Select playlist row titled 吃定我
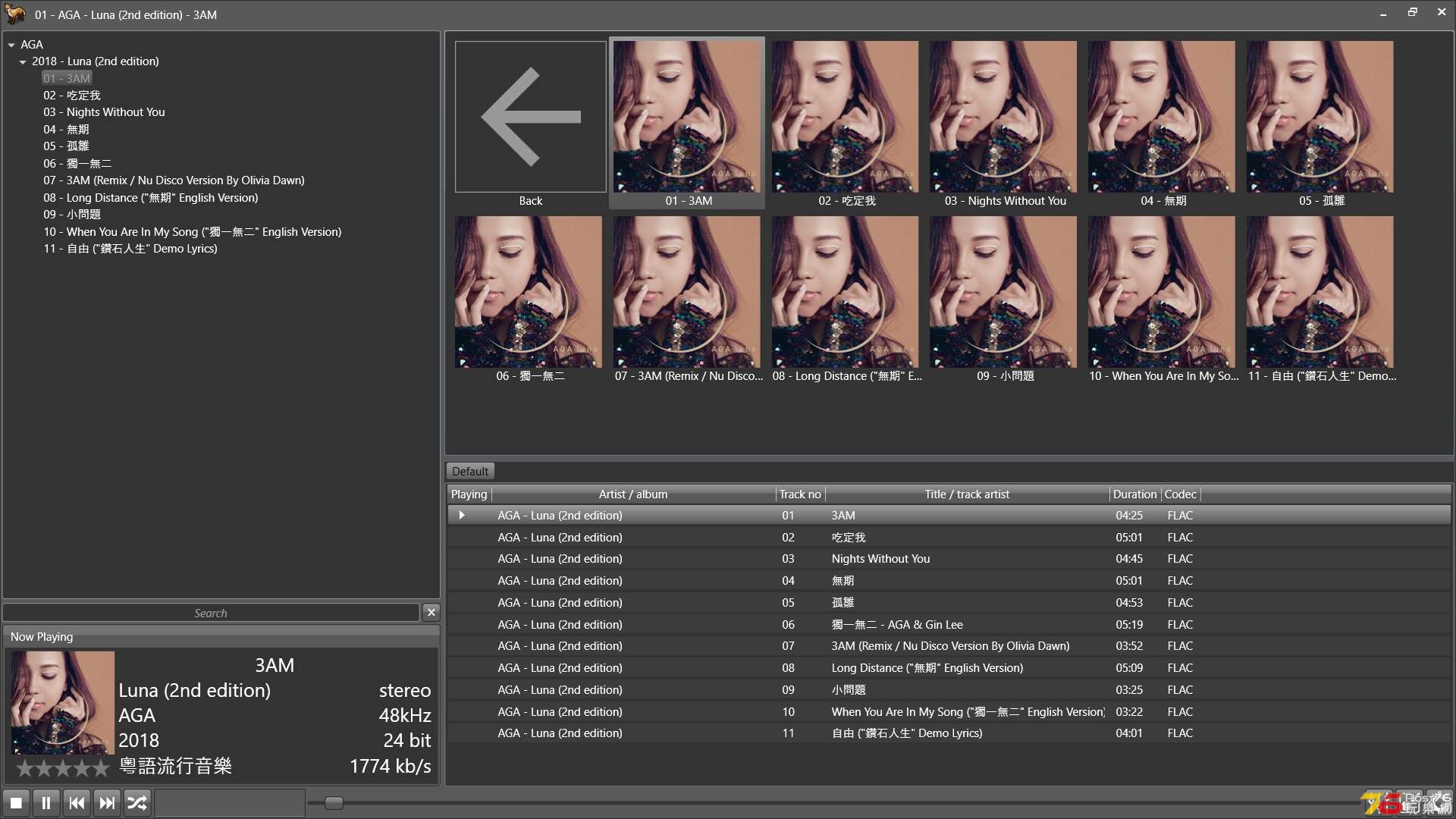 949,538
